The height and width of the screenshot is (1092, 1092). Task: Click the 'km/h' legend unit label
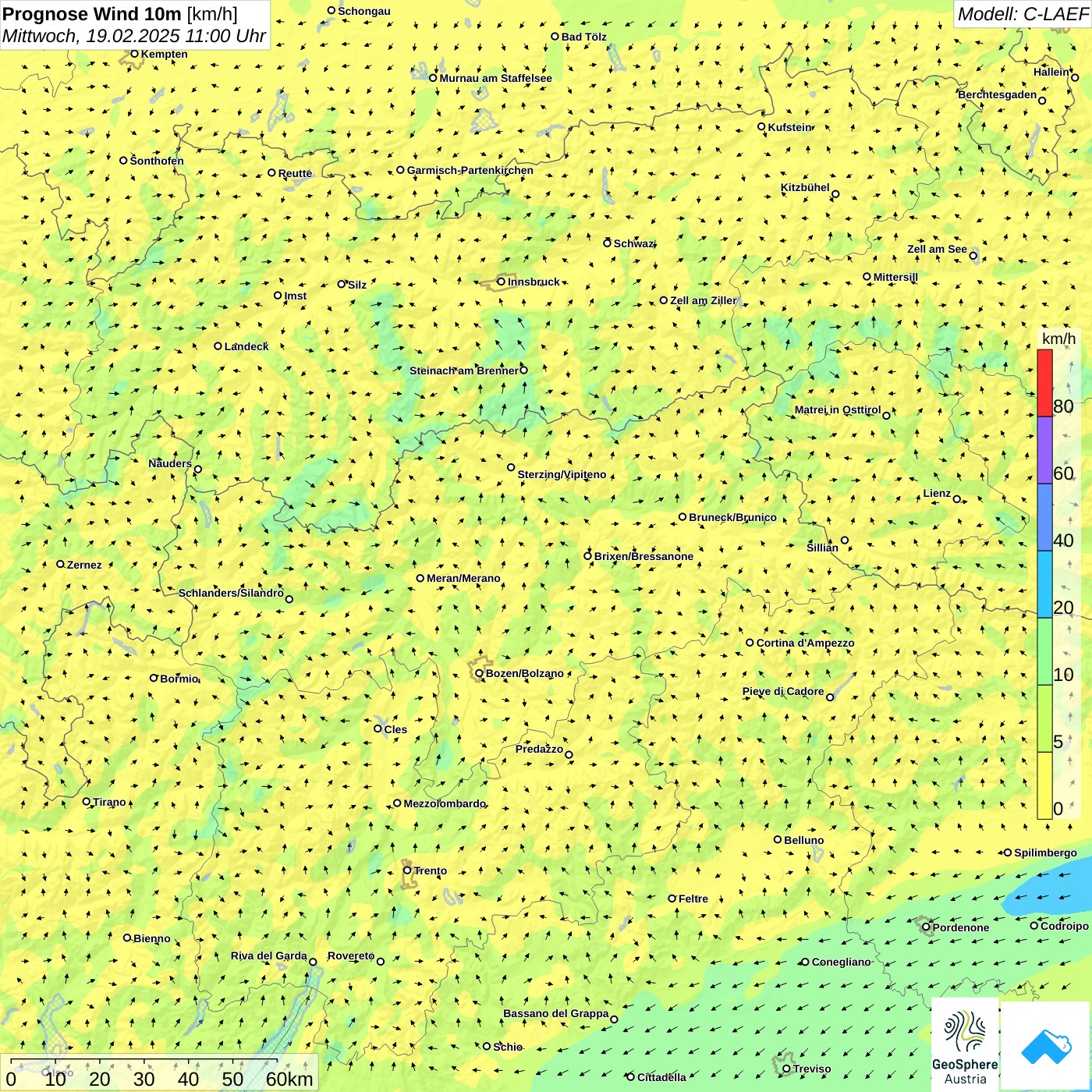1058,339
